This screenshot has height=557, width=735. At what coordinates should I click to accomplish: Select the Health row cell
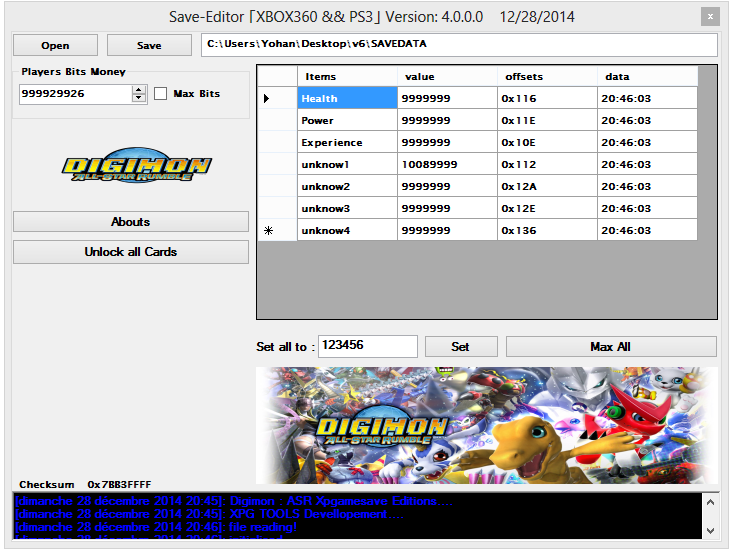347,98
